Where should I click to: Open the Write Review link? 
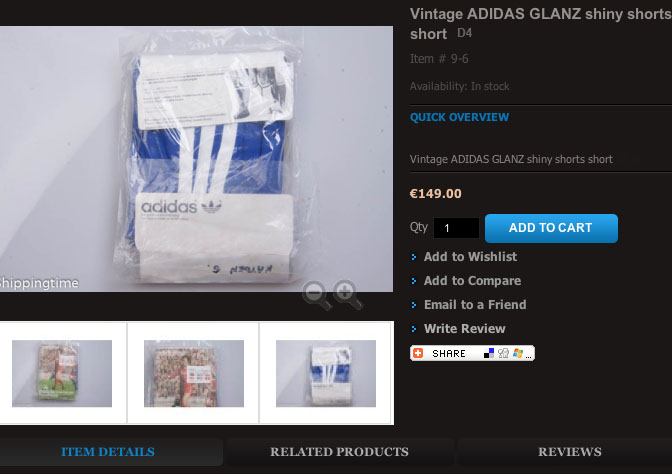tap(465, 329)
